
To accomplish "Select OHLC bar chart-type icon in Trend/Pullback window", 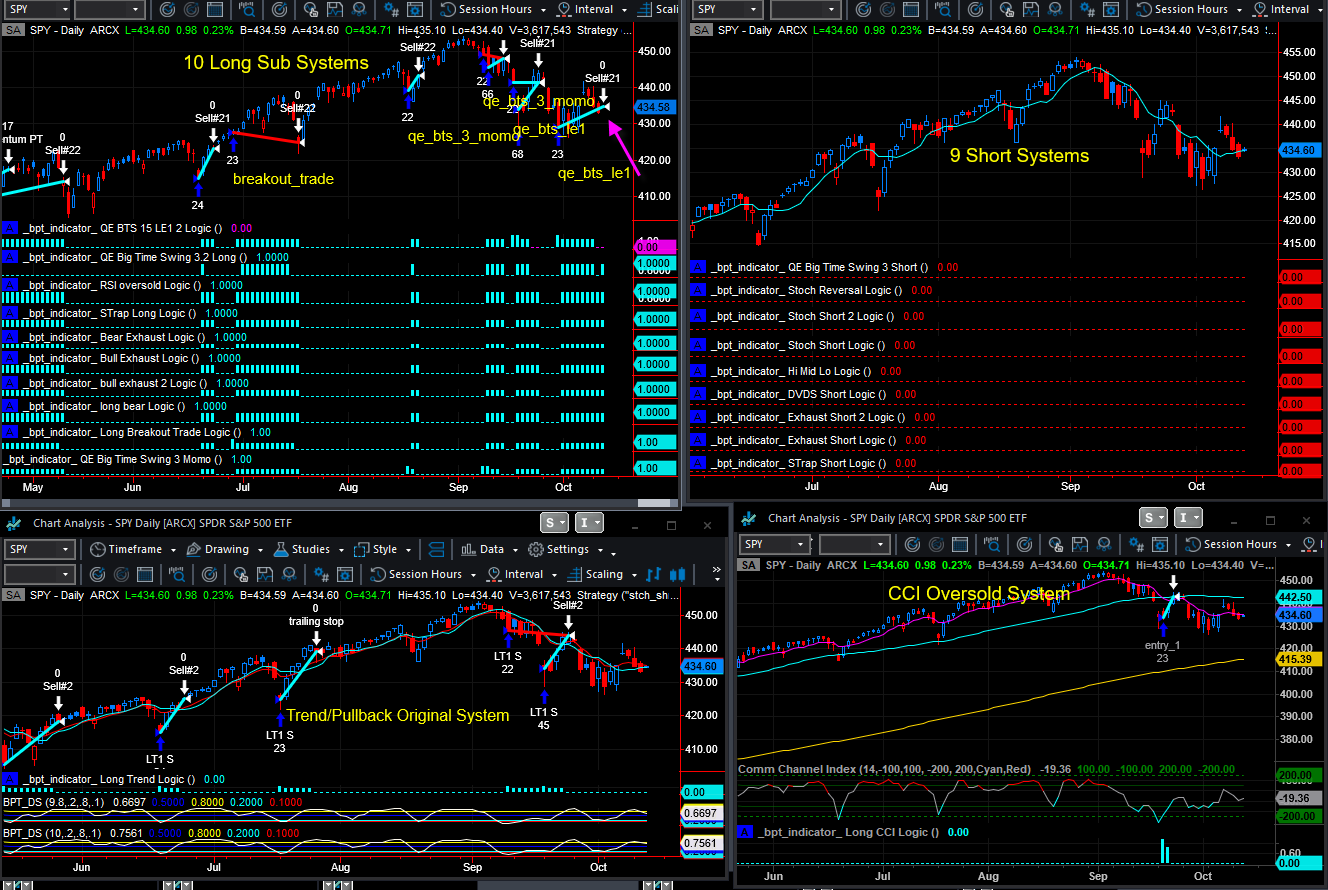I will (653, 574).
